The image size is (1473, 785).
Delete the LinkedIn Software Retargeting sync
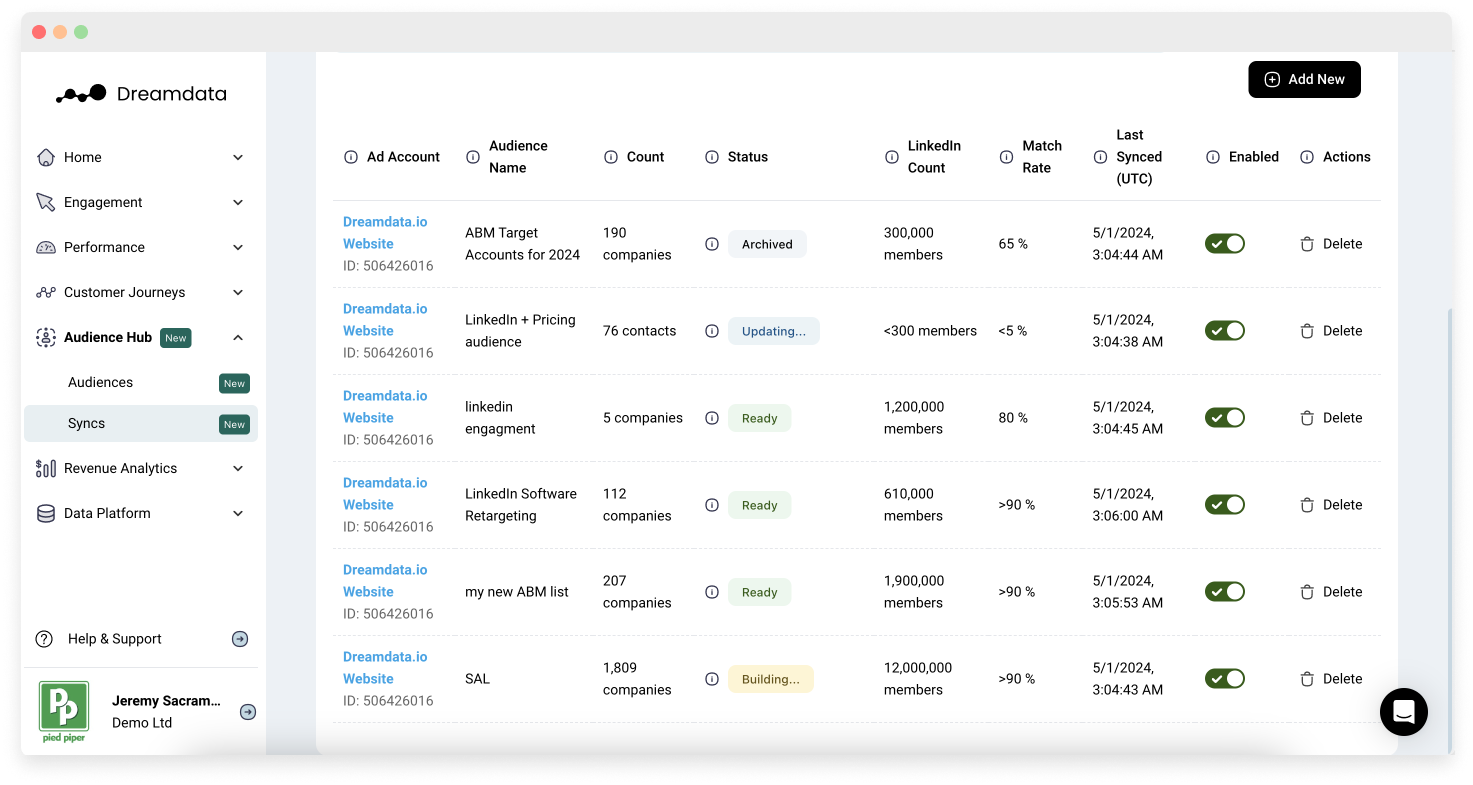(x=1331, y=505)
